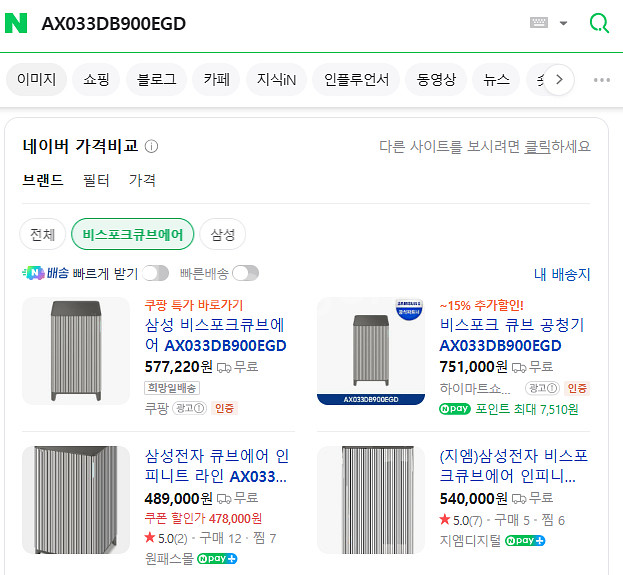The width and height of the screenshot is (623, 575).
Task: Click the delivery truck icon by 577,220원
Action: [224, 368]
